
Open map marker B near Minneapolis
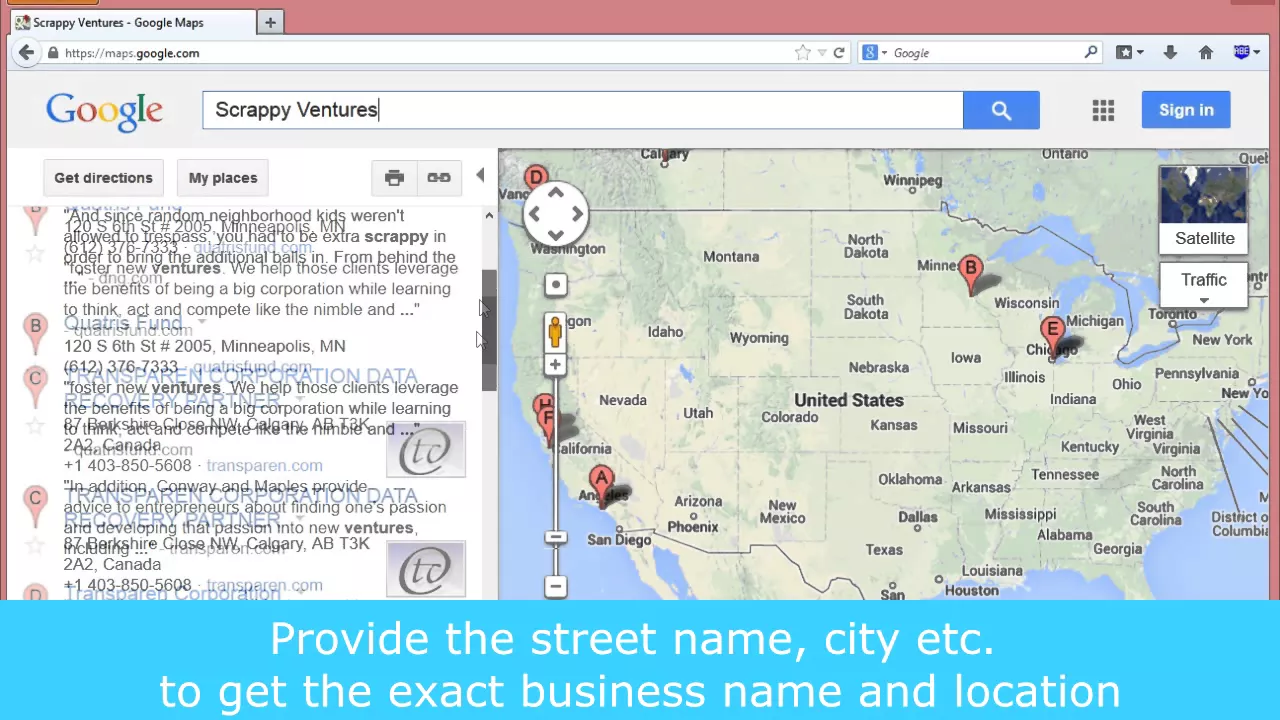click(x=970, y=274)
